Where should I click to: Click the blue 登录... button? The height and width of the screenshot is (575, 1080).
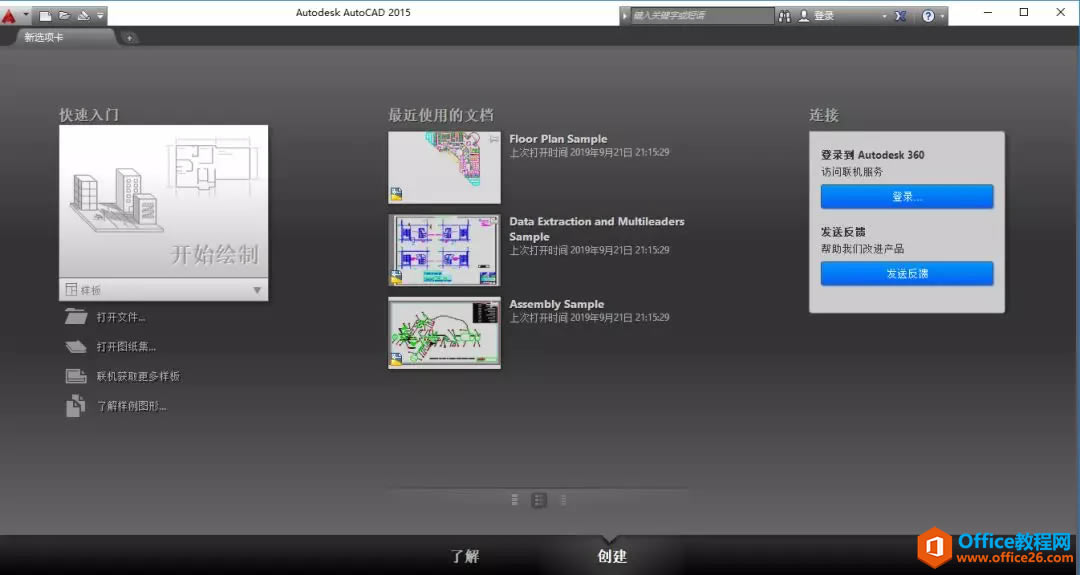pyautogui.click(x=906, y=196)
